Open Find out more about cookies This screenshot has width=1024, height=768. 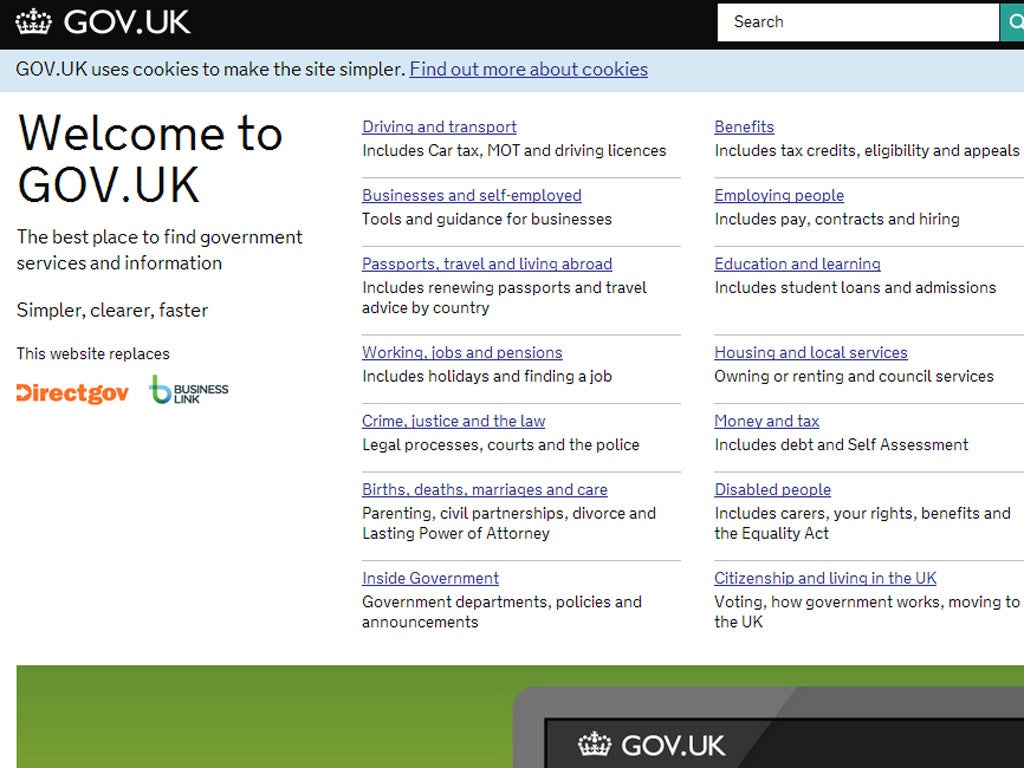(x=527, y=69)
